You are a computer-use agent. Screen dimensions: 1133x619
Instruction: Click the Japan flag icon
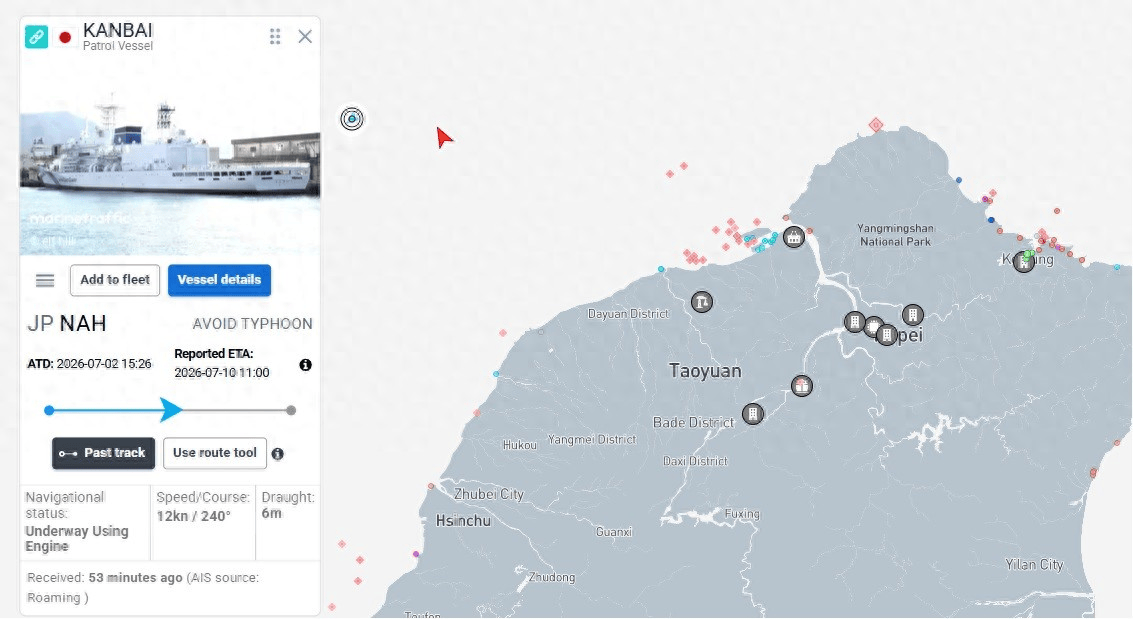[65, 37]
